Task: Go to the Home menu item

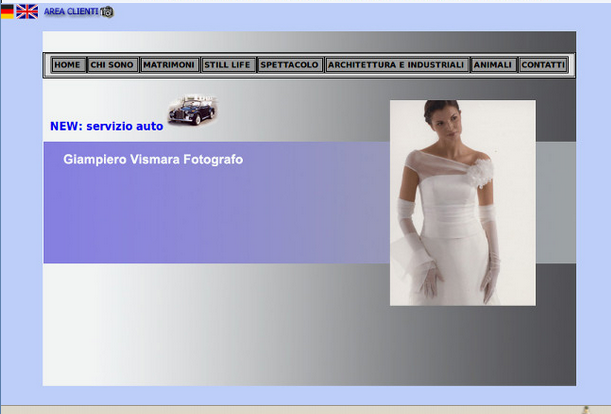Action: point(67,65)
